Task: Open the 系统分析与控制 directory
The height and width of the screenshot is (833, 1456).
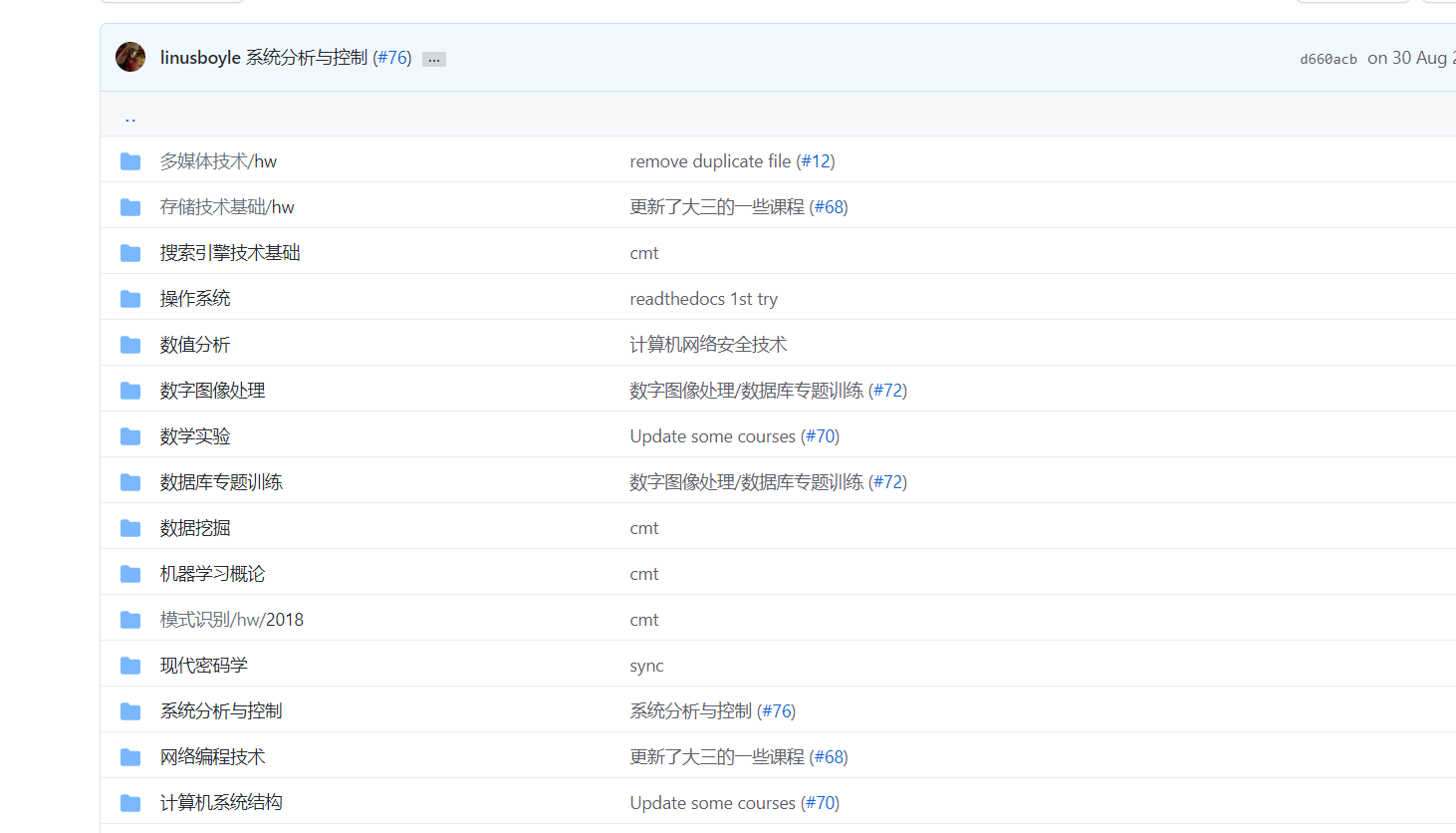Action: (x=220, y=710)
